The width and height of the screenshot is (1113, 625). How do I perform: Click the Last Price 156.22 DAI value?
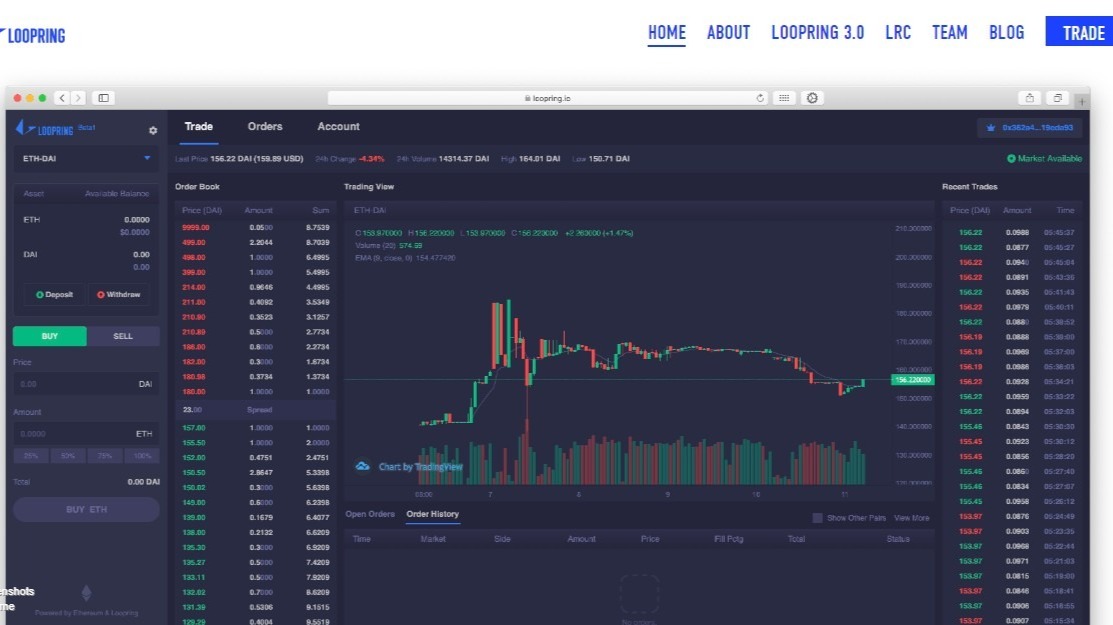[256, 159]
